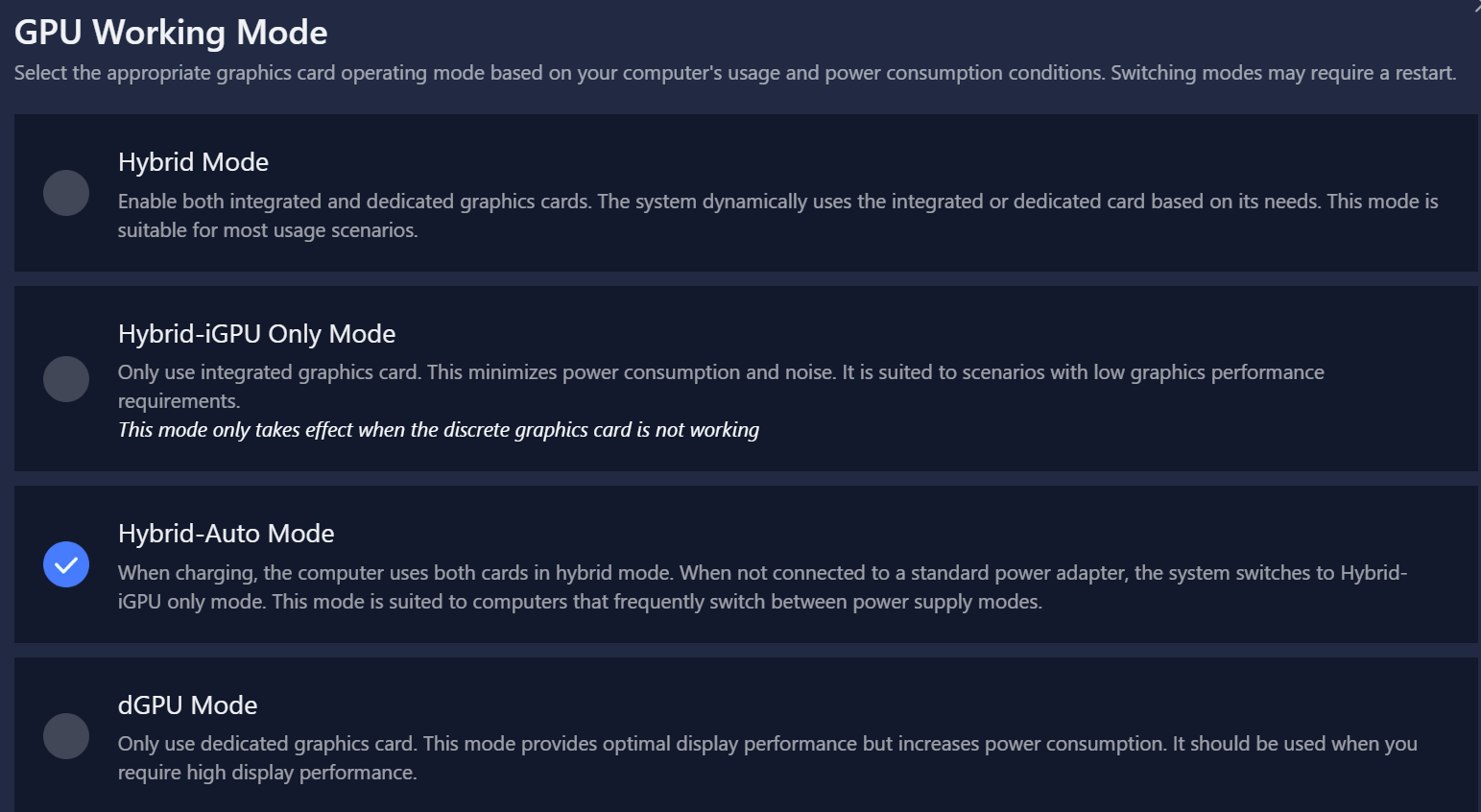Click the 'When charging, the computer uses' line
This screenshot has width=1481, height=812.
[x=762, y=573]
